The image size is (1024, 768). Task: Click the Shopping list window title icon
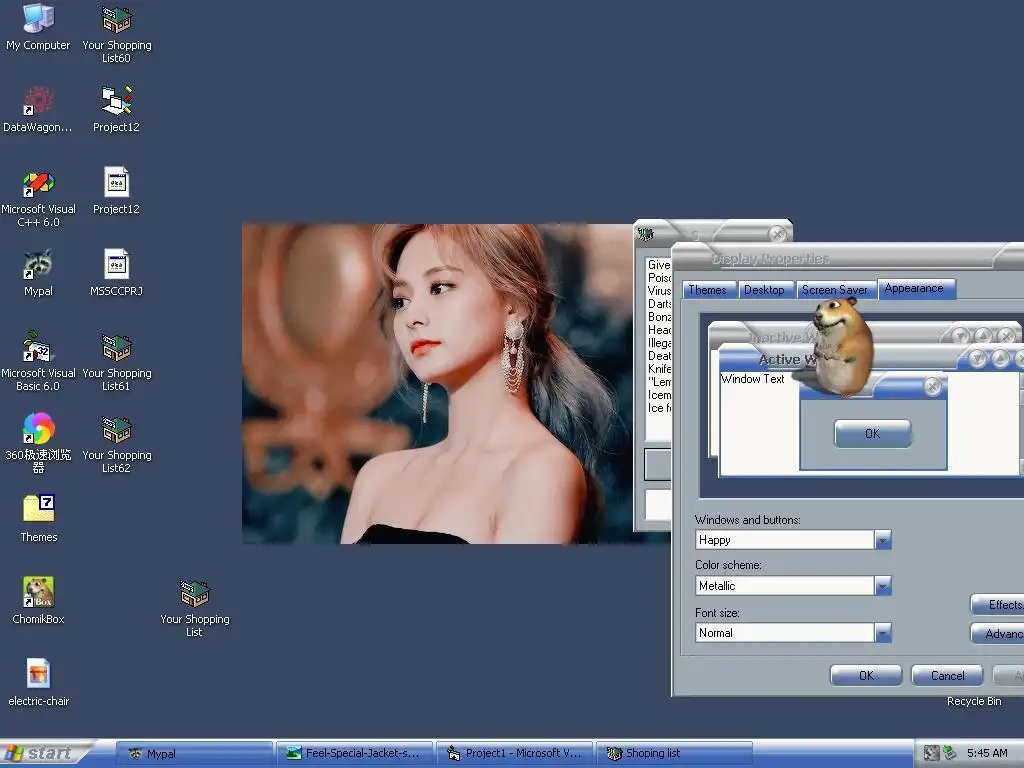646,234
